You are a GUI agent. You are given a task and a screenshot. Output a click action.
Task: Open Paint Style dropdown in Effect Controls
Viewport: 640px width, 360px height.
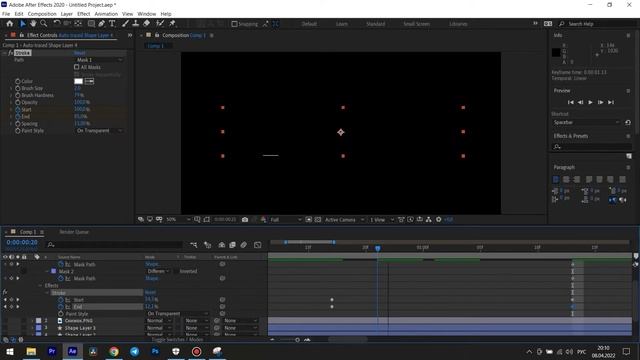[98, 131]
